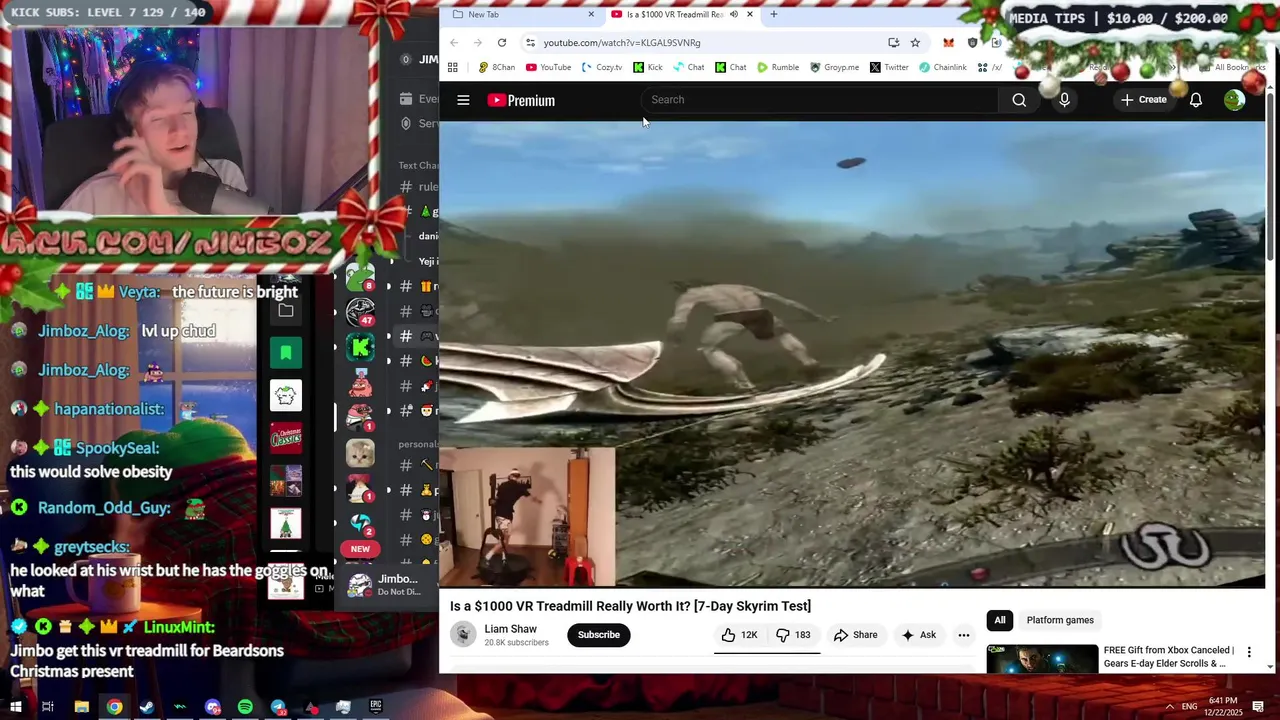Click the Create button on YouTube
The height and width of the screenshot is (720, 1280).
click(1143, 100)
